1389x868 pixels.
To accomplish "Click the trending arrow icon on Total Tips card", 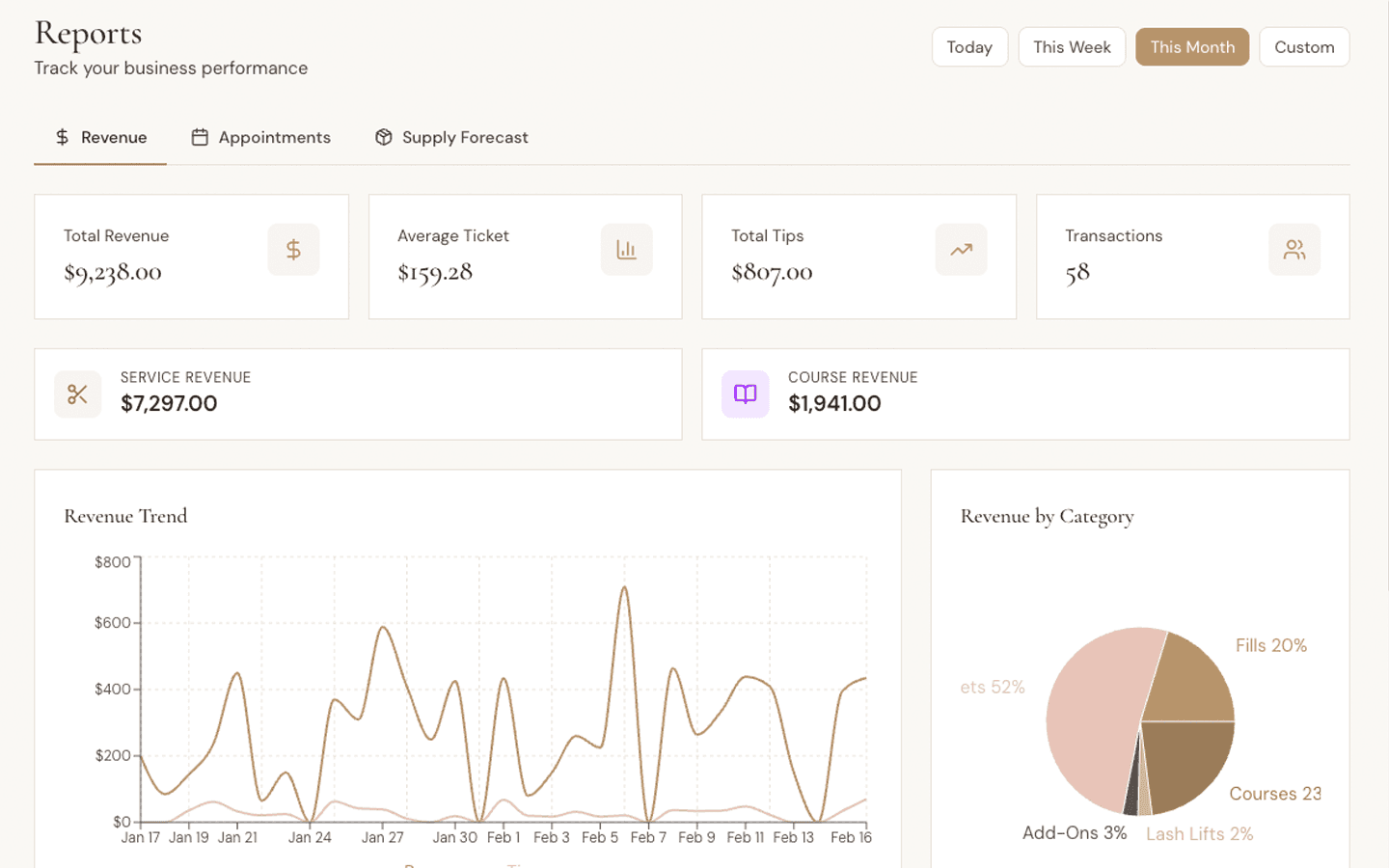I will click(961, 249).
